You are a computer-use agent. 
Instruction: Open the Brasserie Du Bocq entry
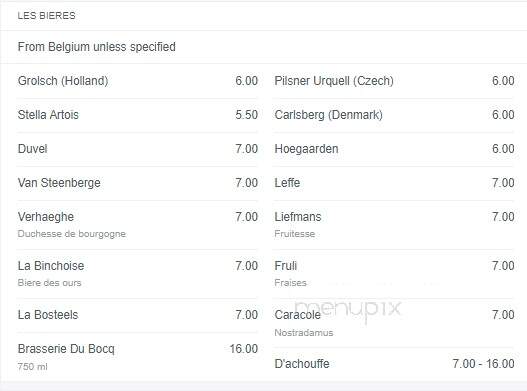[66, 349]
